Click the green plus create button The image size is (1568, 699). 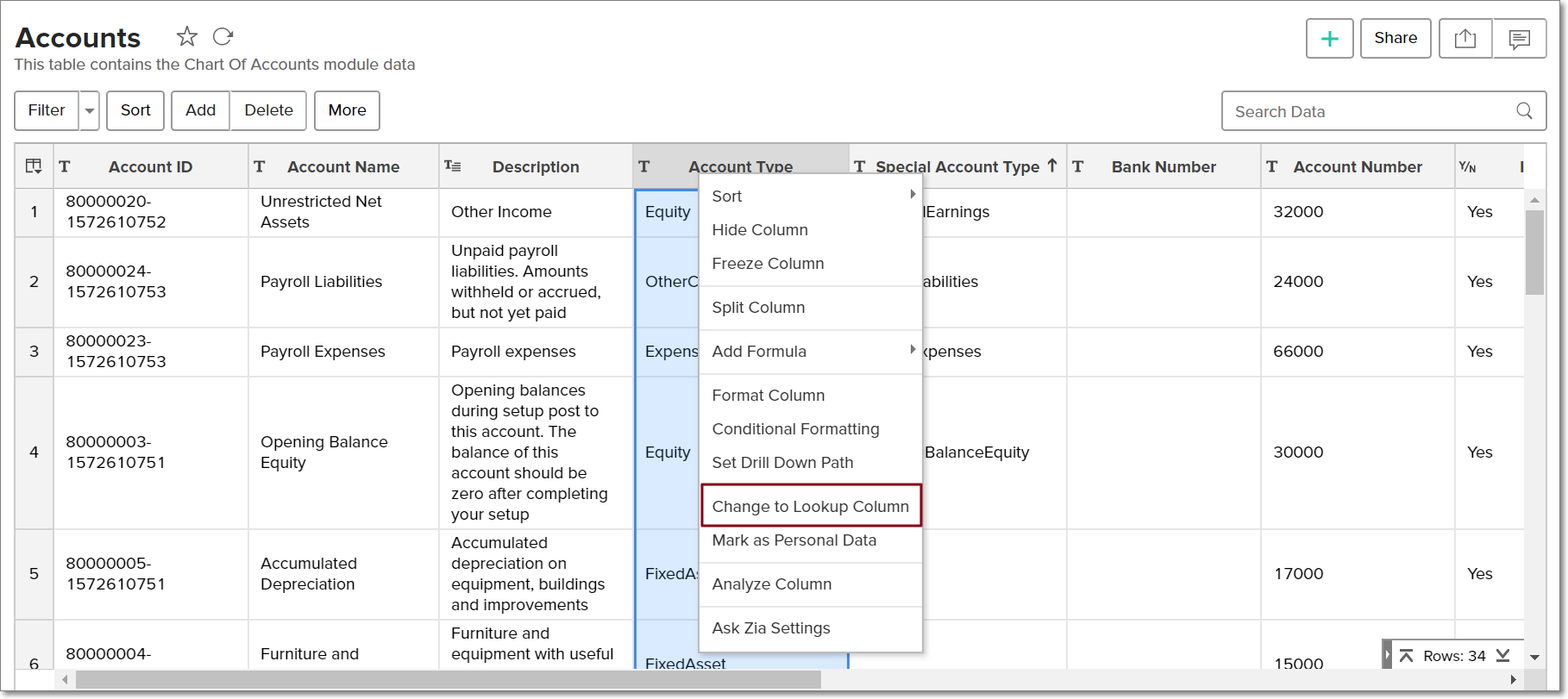tap(1329, 39)
